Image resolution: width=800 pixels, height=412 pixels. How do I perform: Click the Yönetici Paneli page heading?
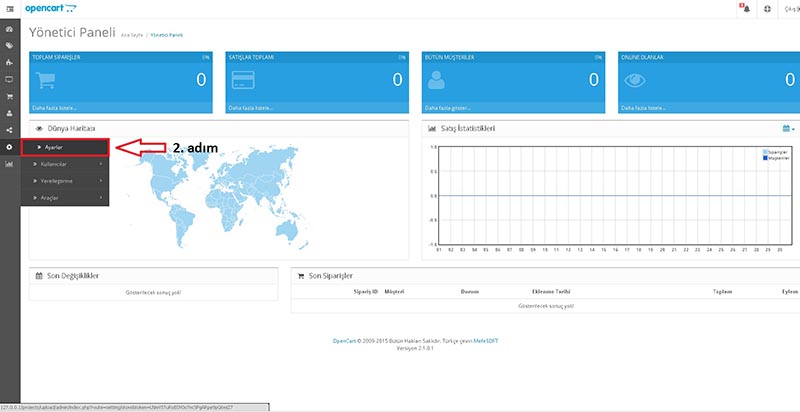tap(72, 33)
